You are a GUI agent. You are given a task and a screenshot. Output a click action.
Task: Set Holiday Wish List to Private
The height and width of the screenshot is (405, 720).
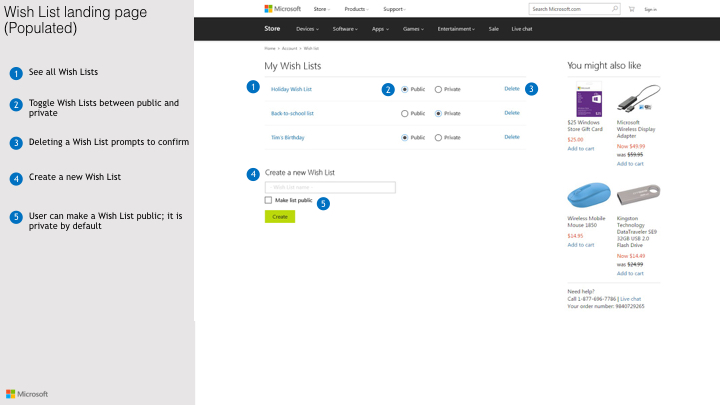click(438, 90)
